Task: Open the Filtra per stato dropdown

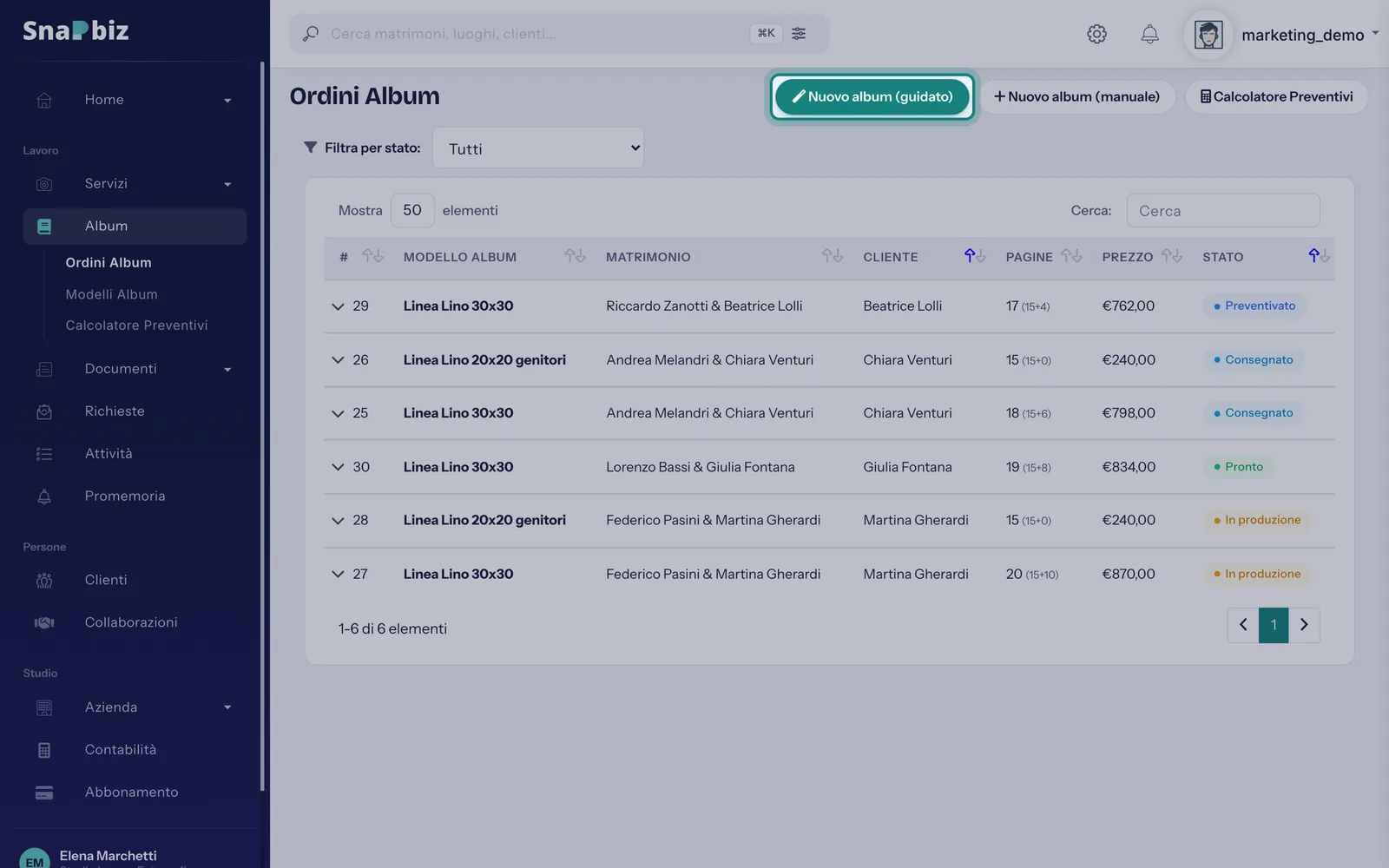Action: (538, 148)
